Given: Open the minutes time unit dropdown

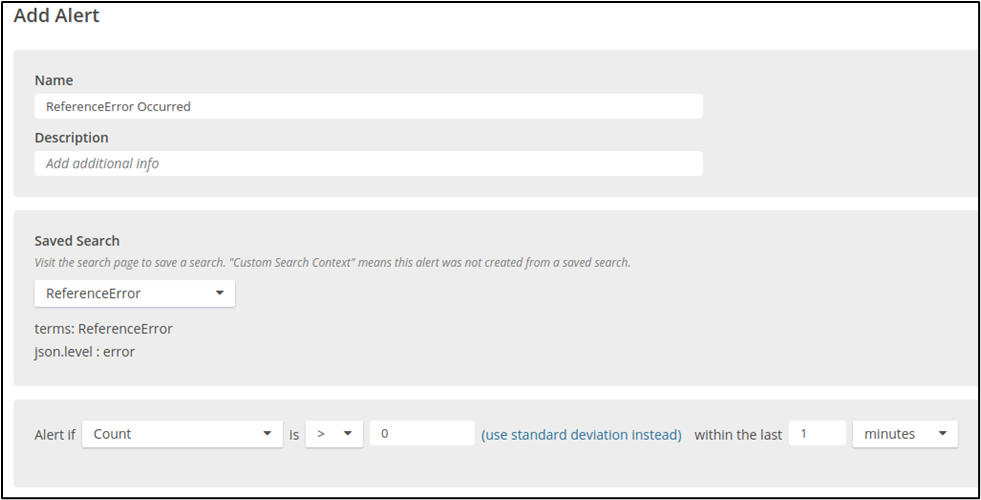Looking at the screenshot, I should tap(904, 434).
